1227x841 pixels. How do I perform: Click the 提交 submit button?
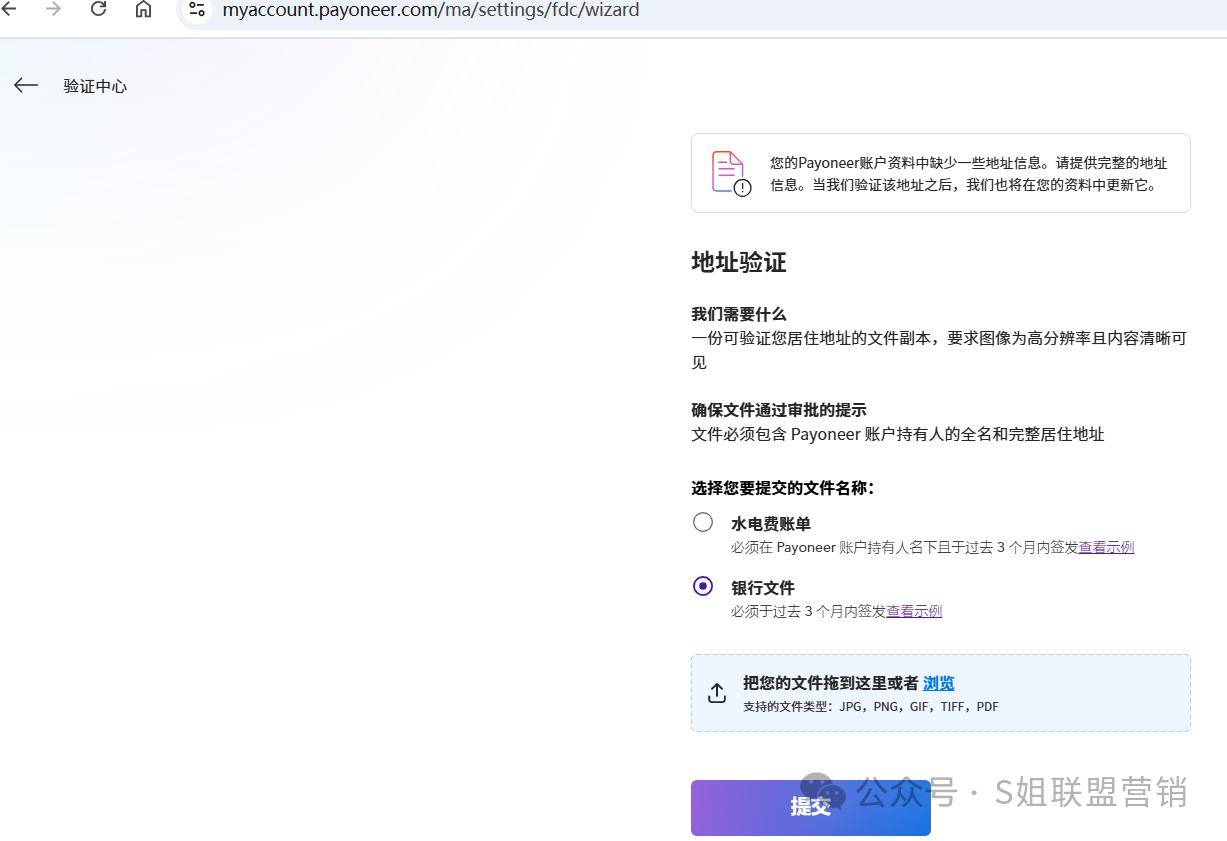(x=811, y=808)
